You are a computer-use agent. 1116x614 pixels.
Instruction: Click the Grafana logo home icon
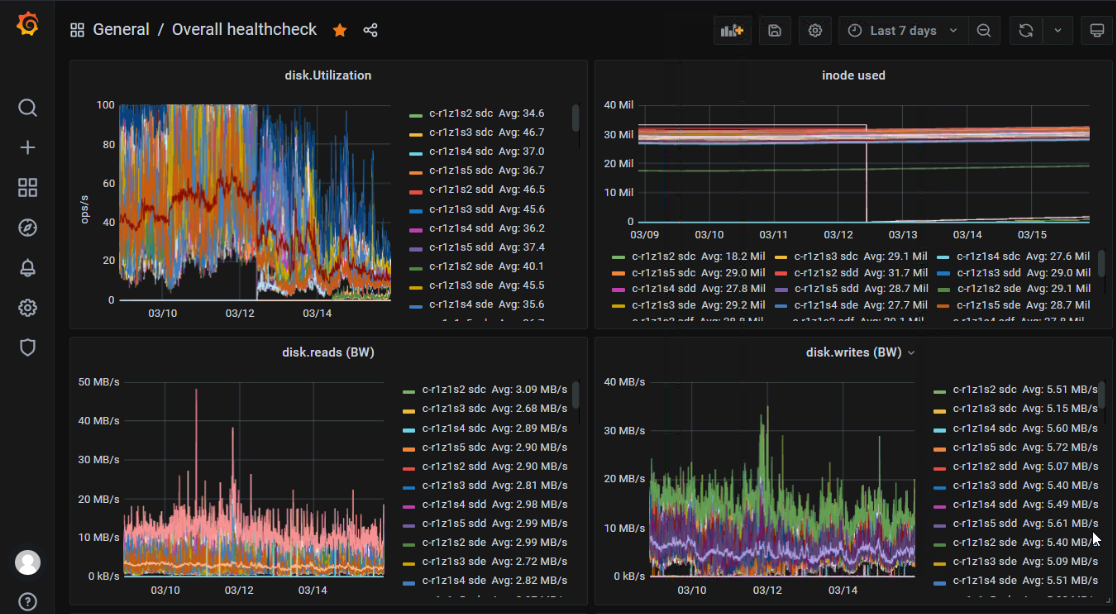click(x=27, y=24)
